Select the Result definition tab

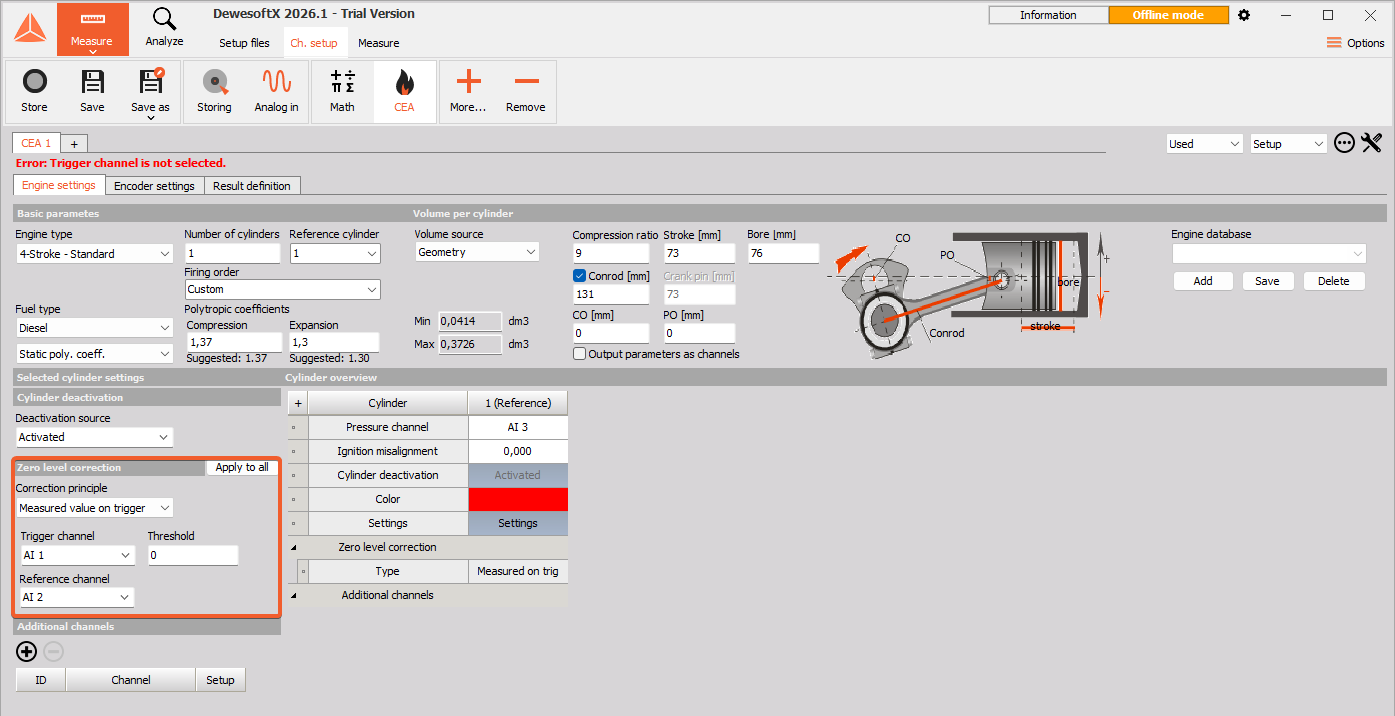(x=252, y=185)
